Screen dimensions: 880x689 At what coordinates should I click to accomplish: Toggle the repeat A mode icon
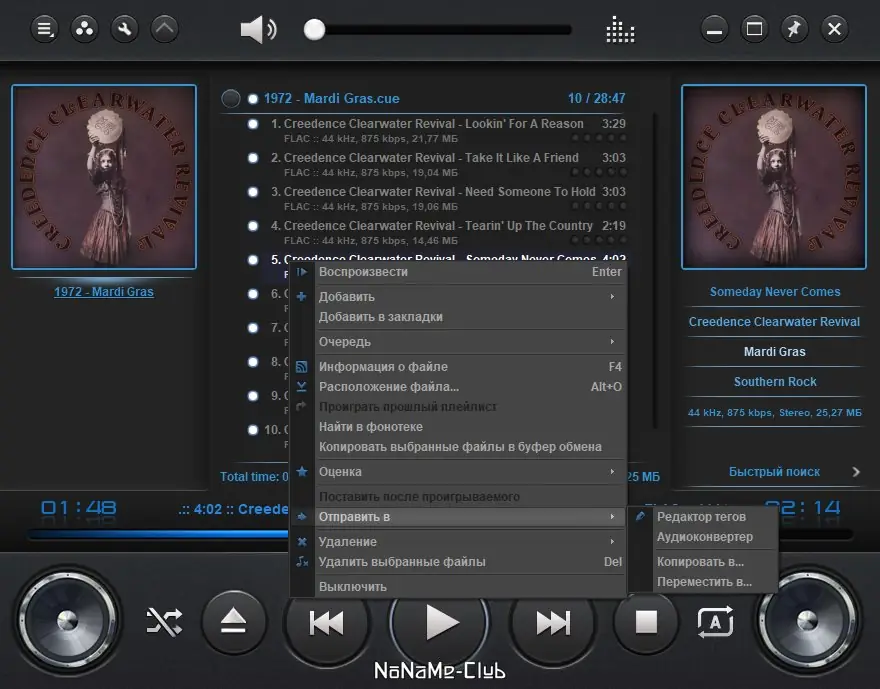(716, 622)
